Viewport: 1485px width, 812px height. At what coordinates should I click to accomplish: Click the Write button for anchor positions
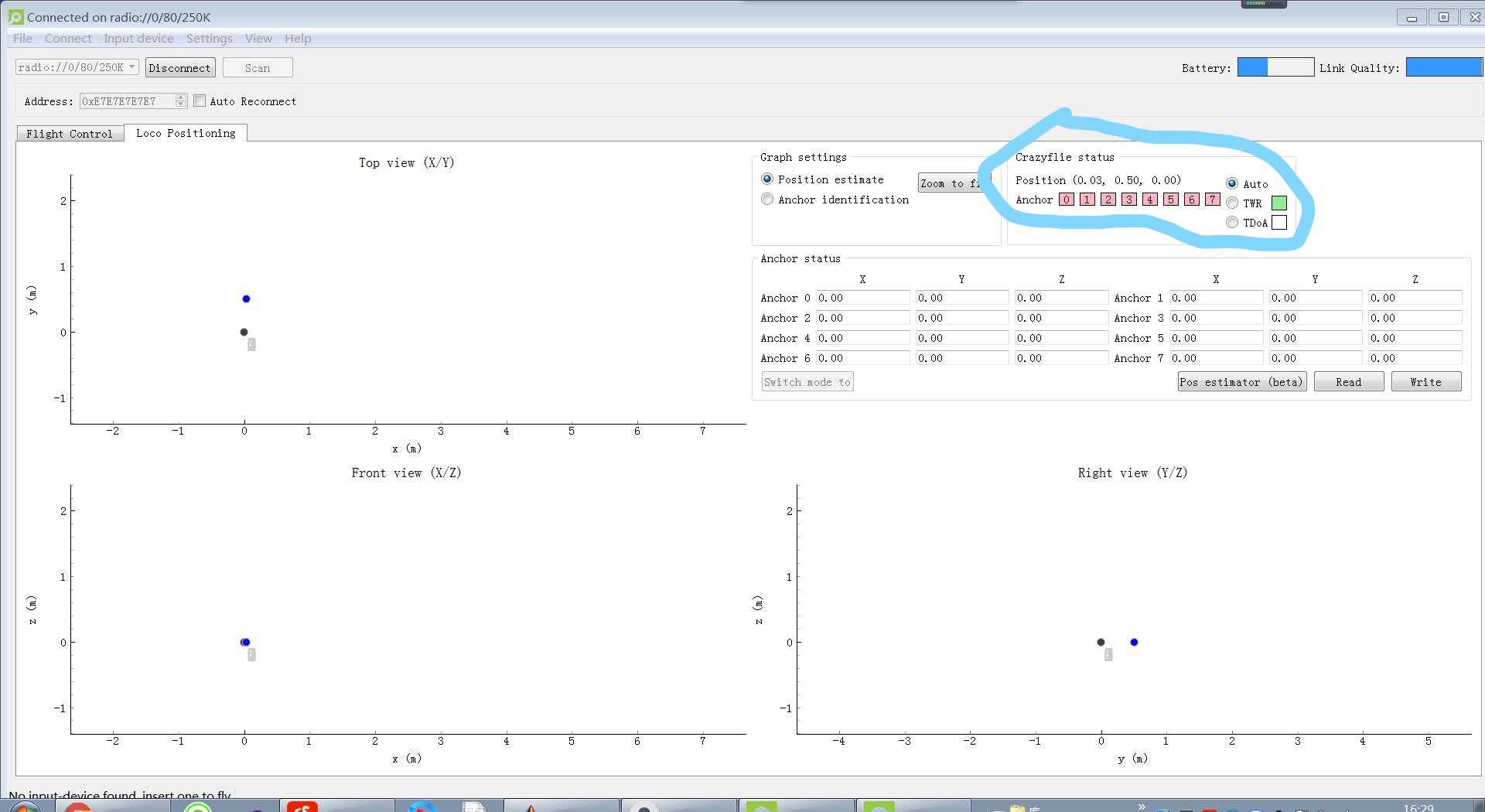[x=1425, y=382]
